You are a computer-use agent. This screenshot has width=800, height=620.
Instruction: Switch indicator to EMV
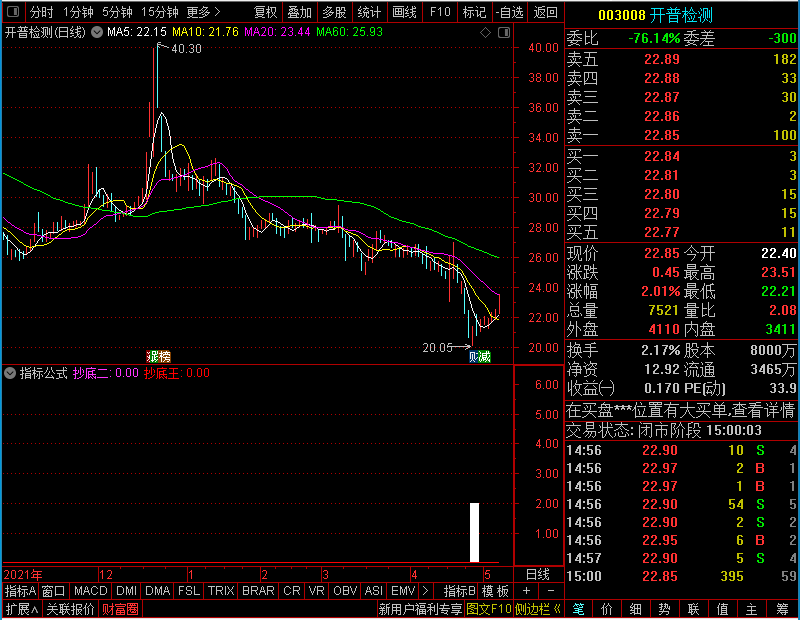(x=403, y=591)
